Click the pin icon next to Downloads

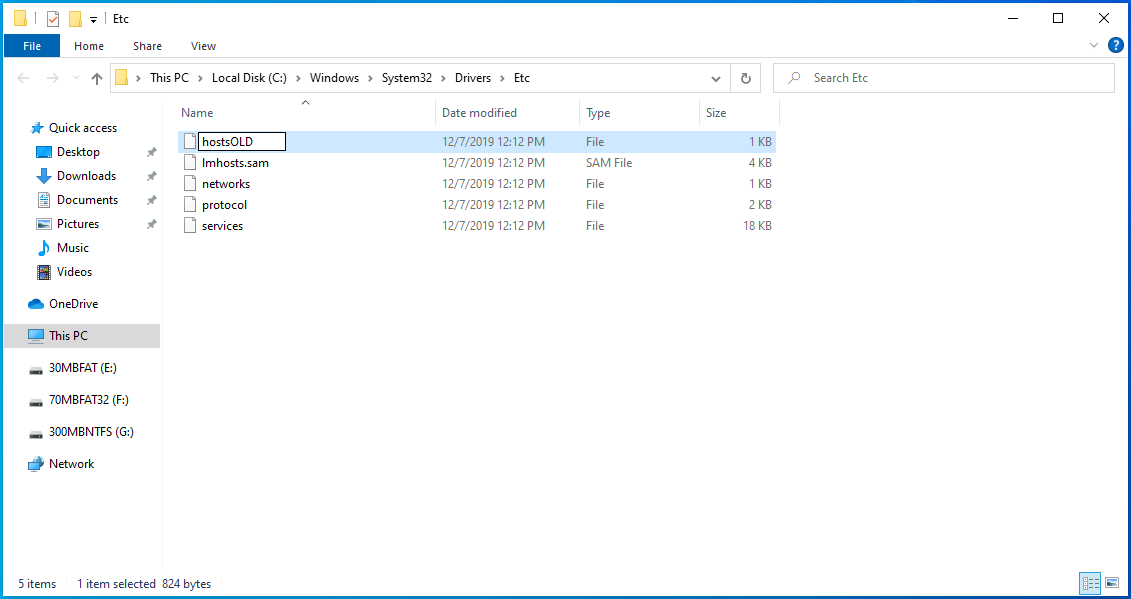point(151,176)
